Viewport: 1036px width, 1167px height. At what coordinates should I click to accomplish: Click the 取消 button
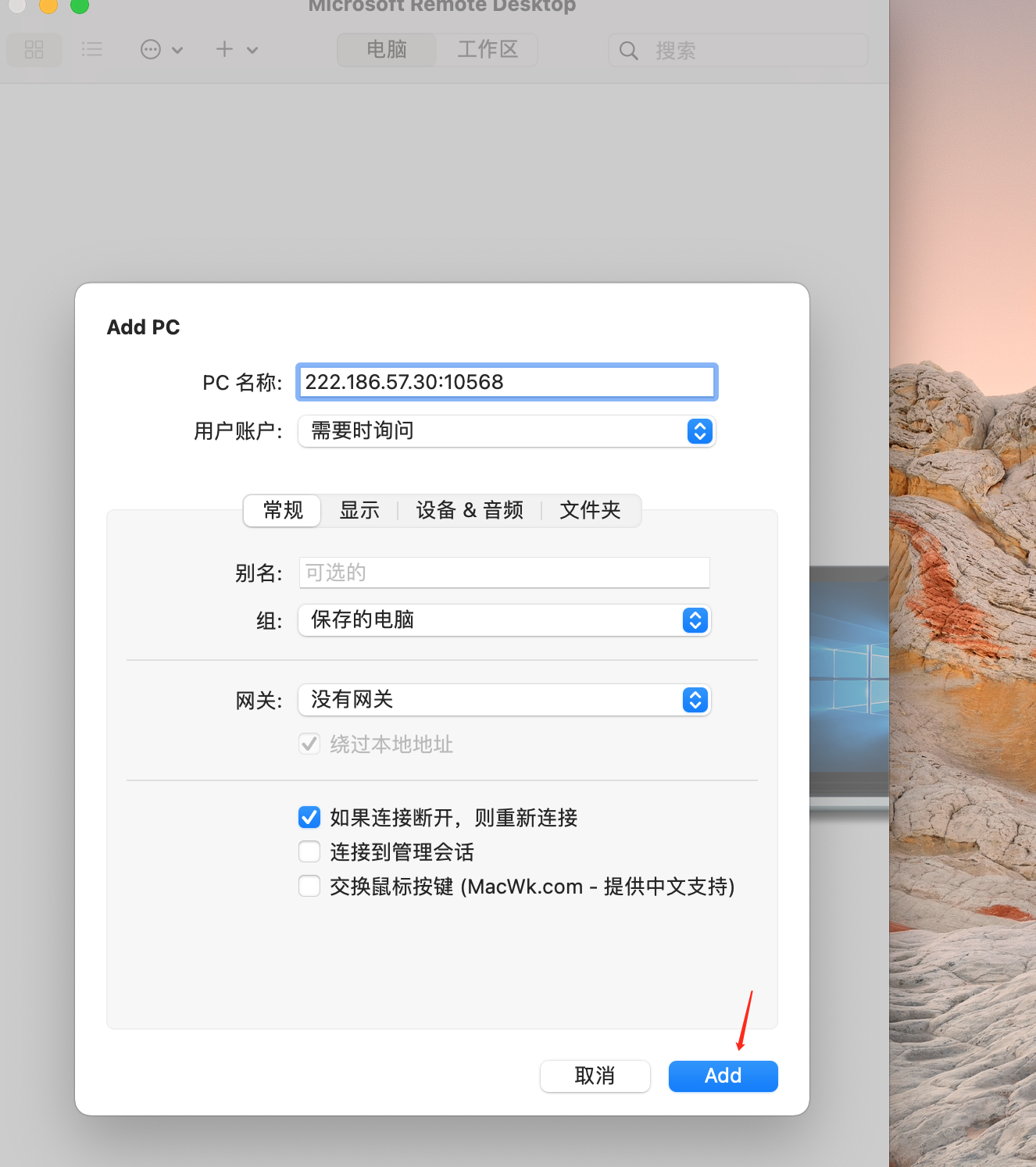click(595, 1076)
